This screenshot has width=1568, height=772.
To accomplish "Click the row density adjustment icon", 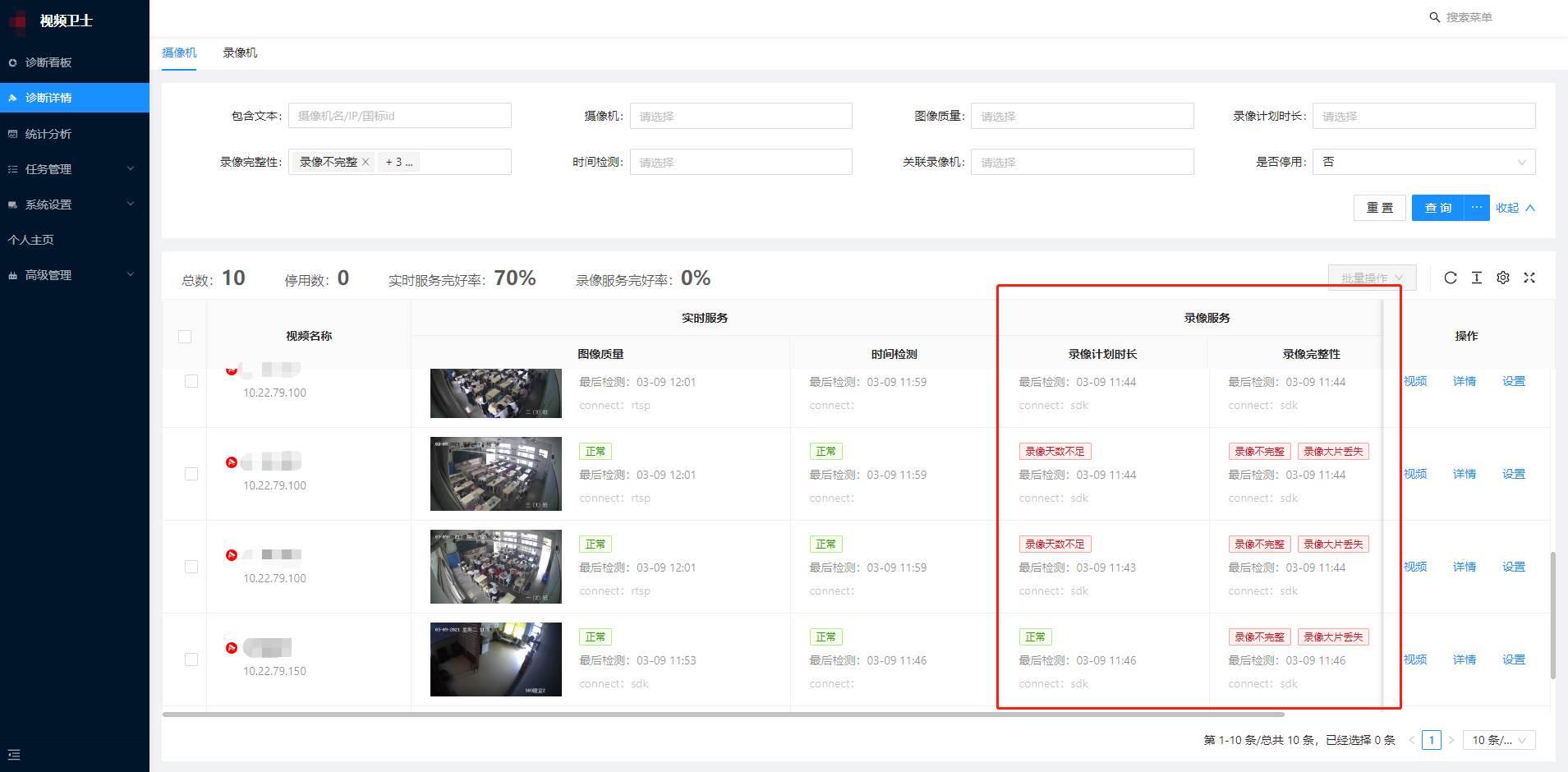I will [1477, 278].
